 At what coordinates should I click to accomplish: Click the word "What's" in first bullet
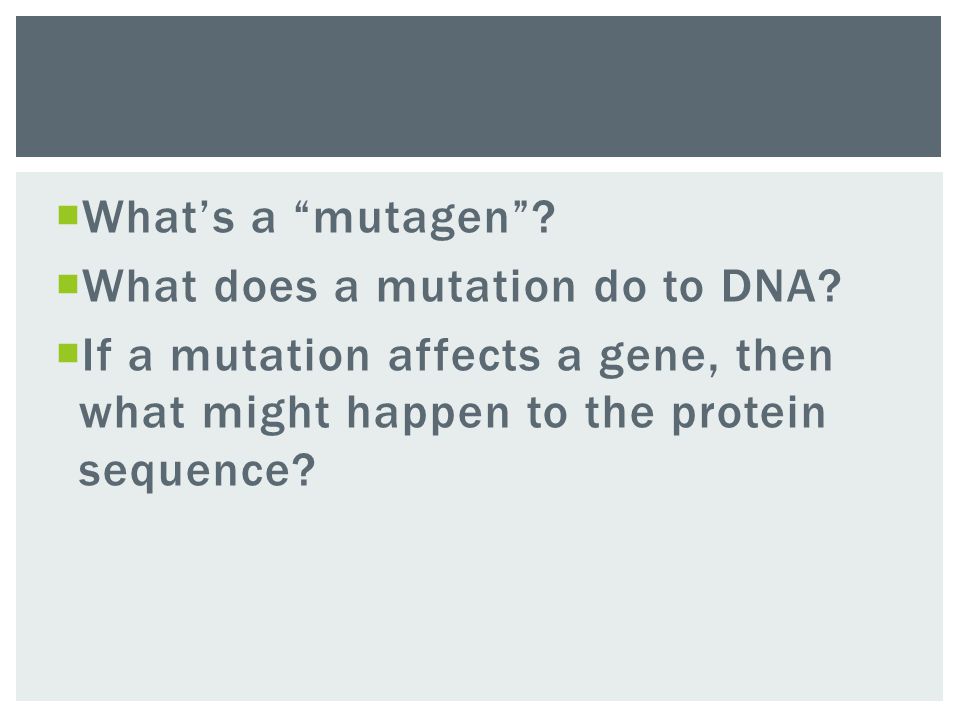pos(159,217)
